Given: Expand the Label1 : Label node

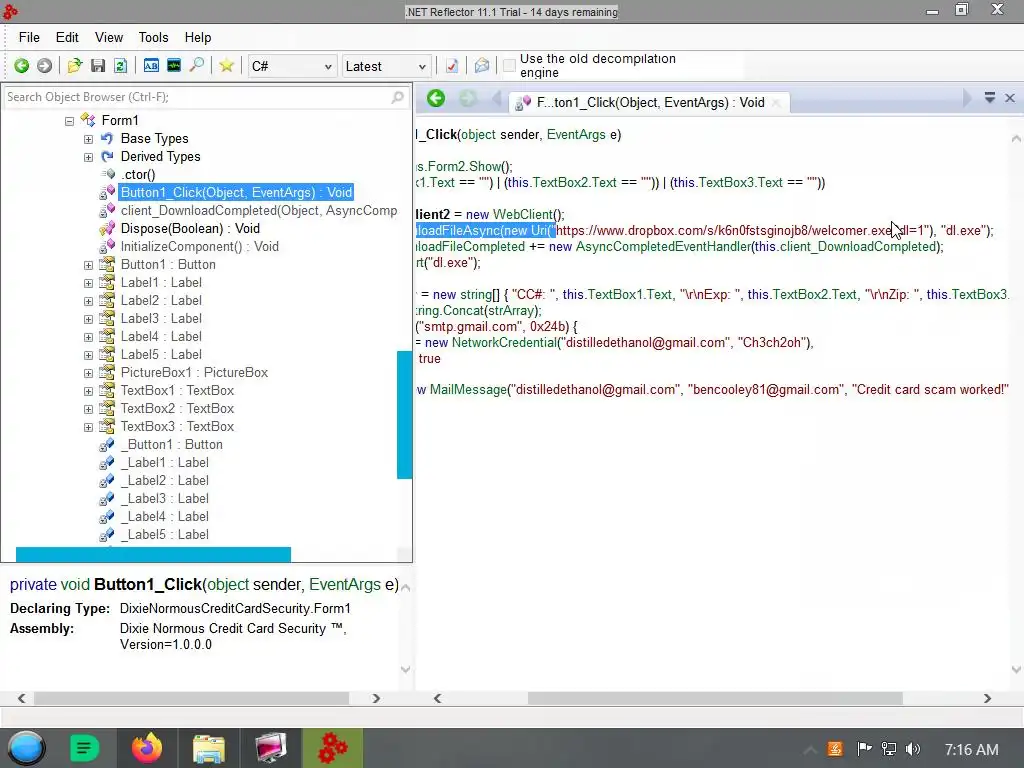Looking at the screenshot, I should (88, 283).
